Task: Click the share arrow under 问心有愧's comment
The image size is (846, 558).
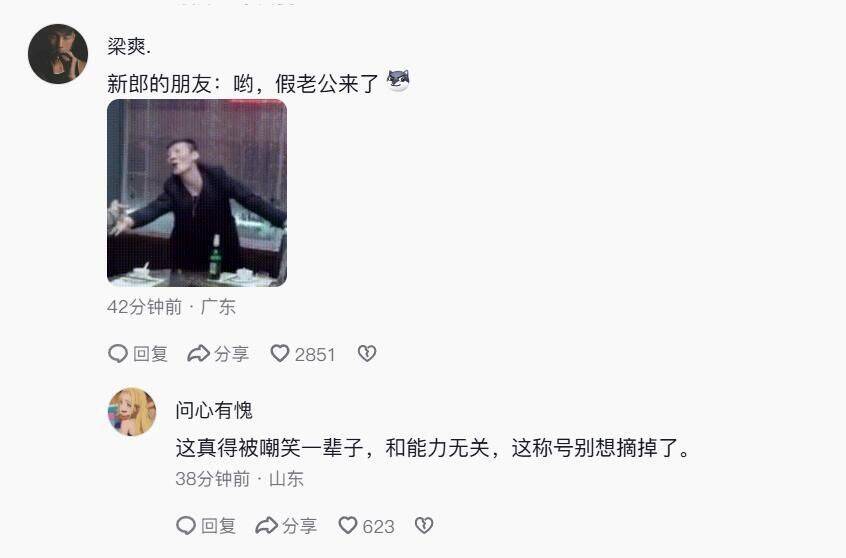Action: coord(267,525)
